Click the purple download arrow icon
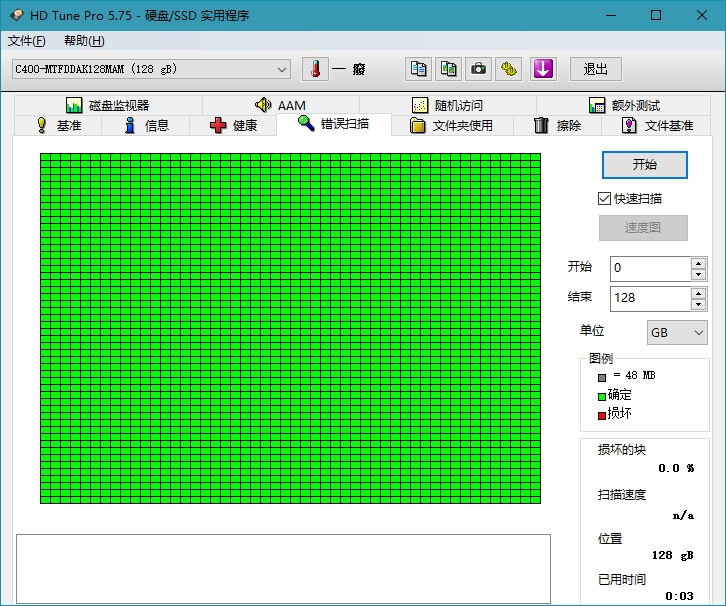The width and height of the screenshot is (726, 606). tap(543, 69)
